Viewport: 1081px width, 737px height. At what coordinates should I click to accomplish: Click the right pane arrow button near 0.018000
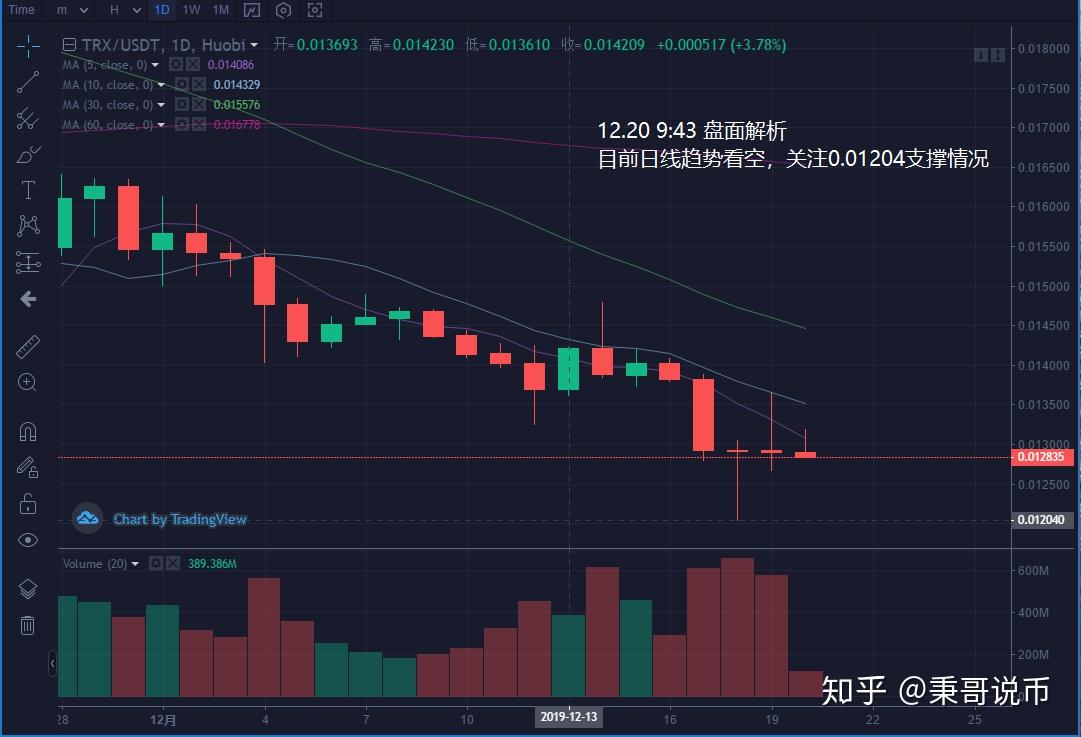pos(998,54)
